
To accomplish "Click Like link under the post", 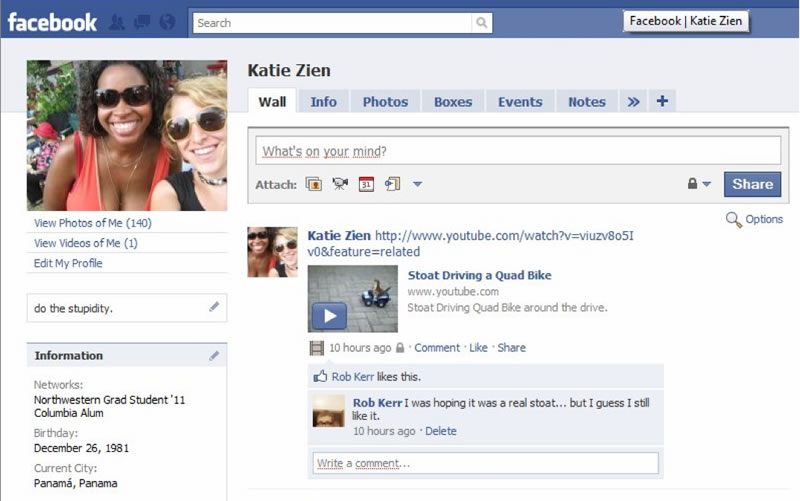I will coord(478,347).
